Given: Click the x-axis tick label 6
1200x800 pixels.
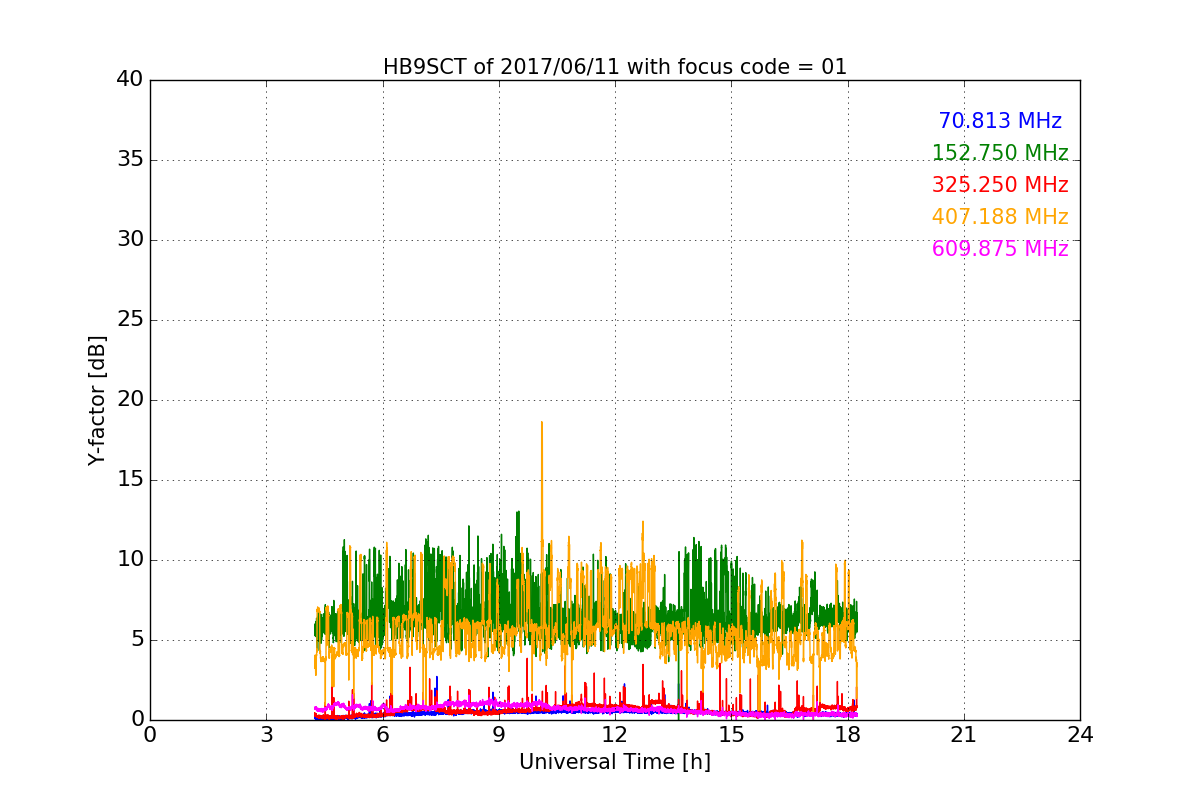Looking at the screenshot, I should (382, 734).
